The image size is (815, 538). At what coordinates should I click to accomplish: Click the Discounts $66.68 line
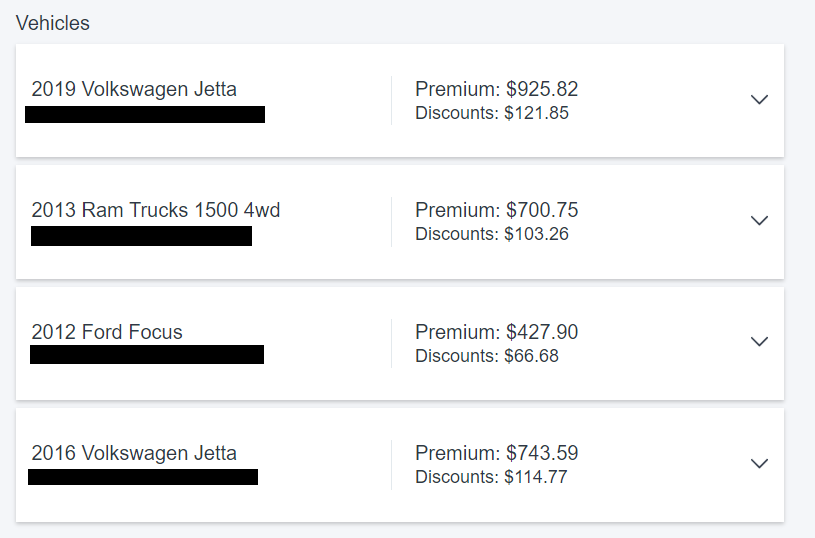tap(487, 356)
